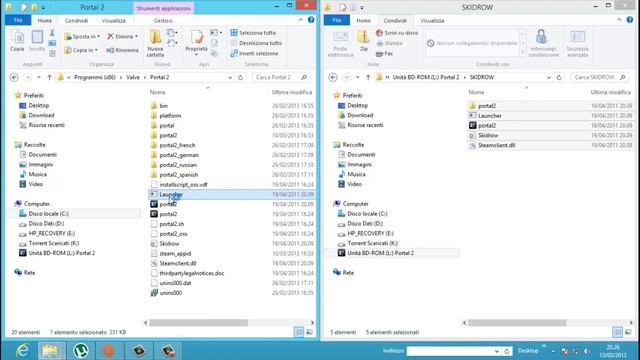The width and height of the screenshot is (640, 360).
Task: Click Copia icon in Portal 2 ribbon
Action: pyautogui.click(x=17, y=41)
